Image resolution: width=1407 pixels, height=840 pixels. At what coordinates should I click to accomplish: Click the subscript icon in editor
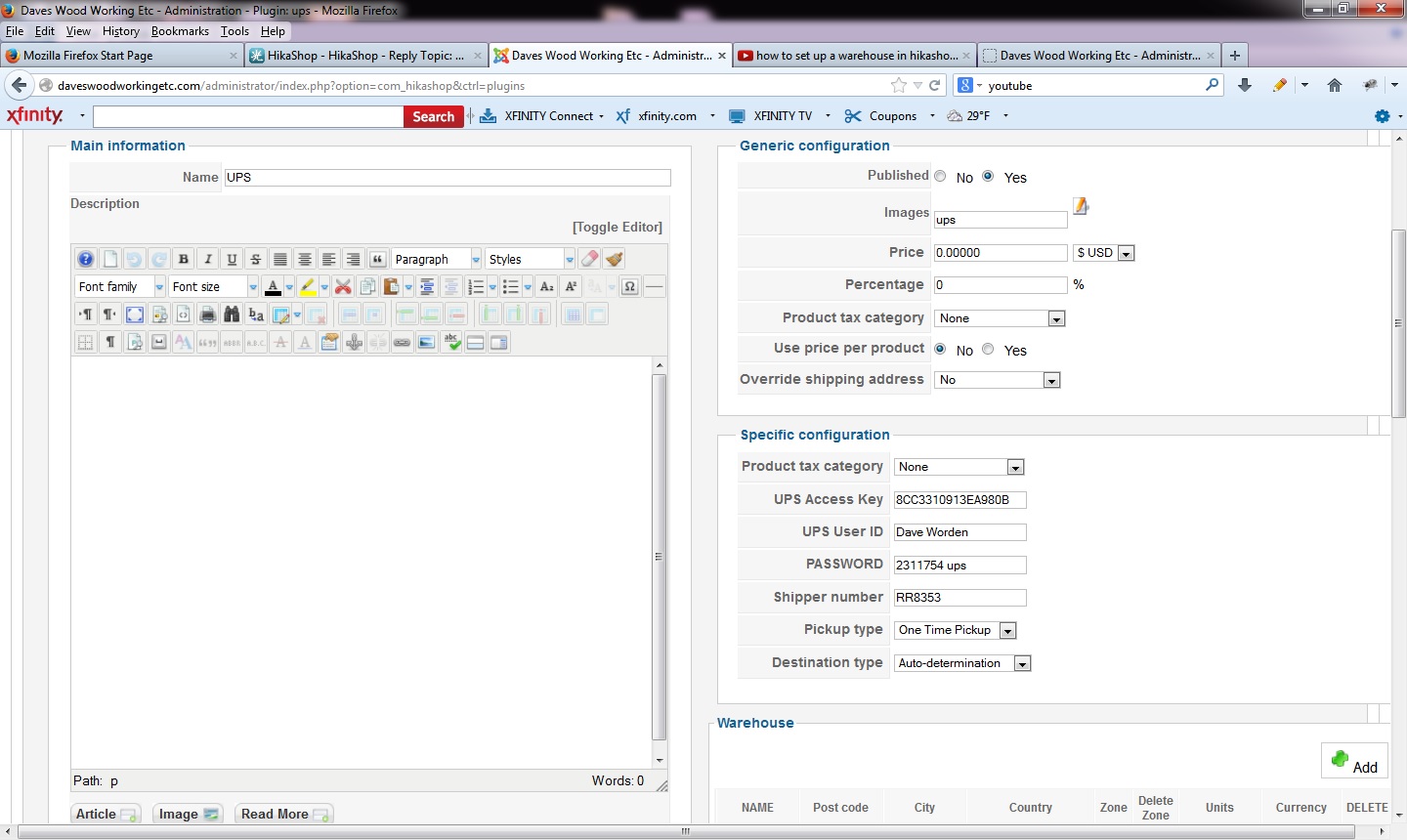(547, 286)
